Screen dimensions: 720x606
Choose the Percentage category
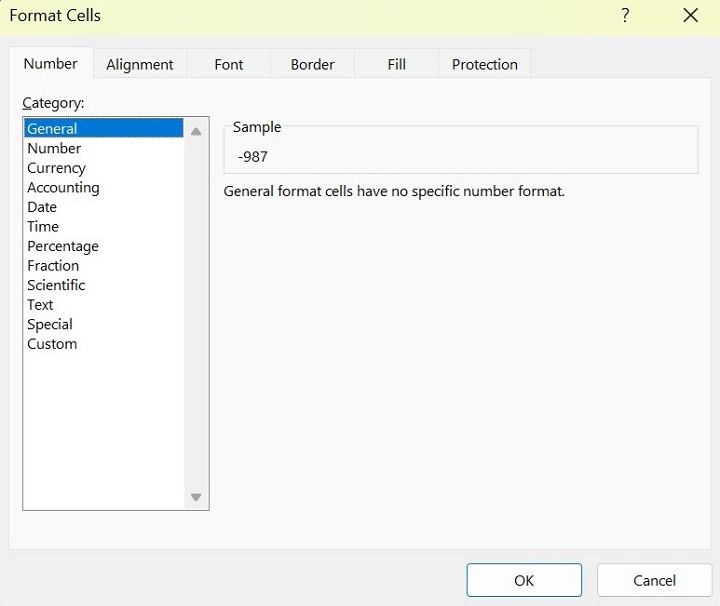[63, 246]
